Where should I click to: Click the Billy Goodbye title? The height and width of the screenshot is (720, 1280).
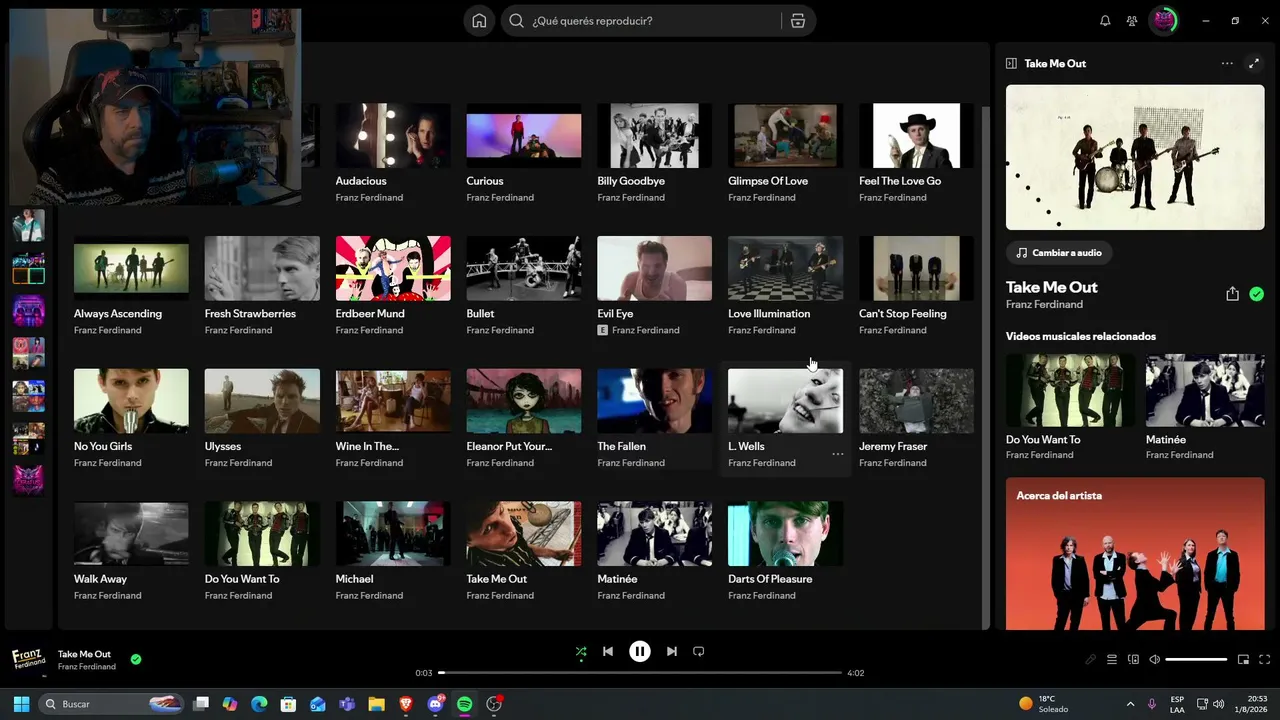click(631, 181)
